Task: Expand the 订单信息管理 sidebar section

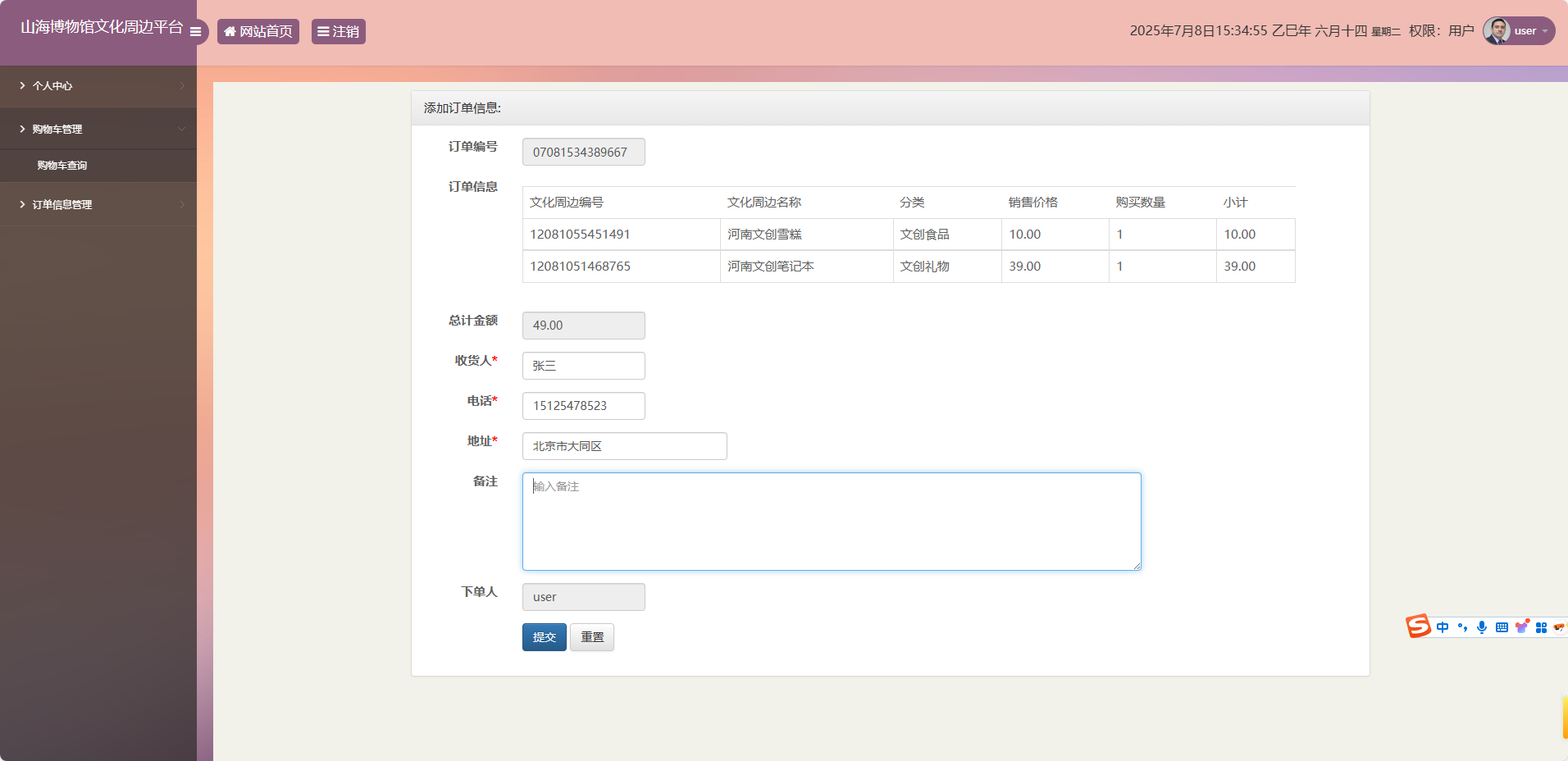Action: [x=62, y=204]
